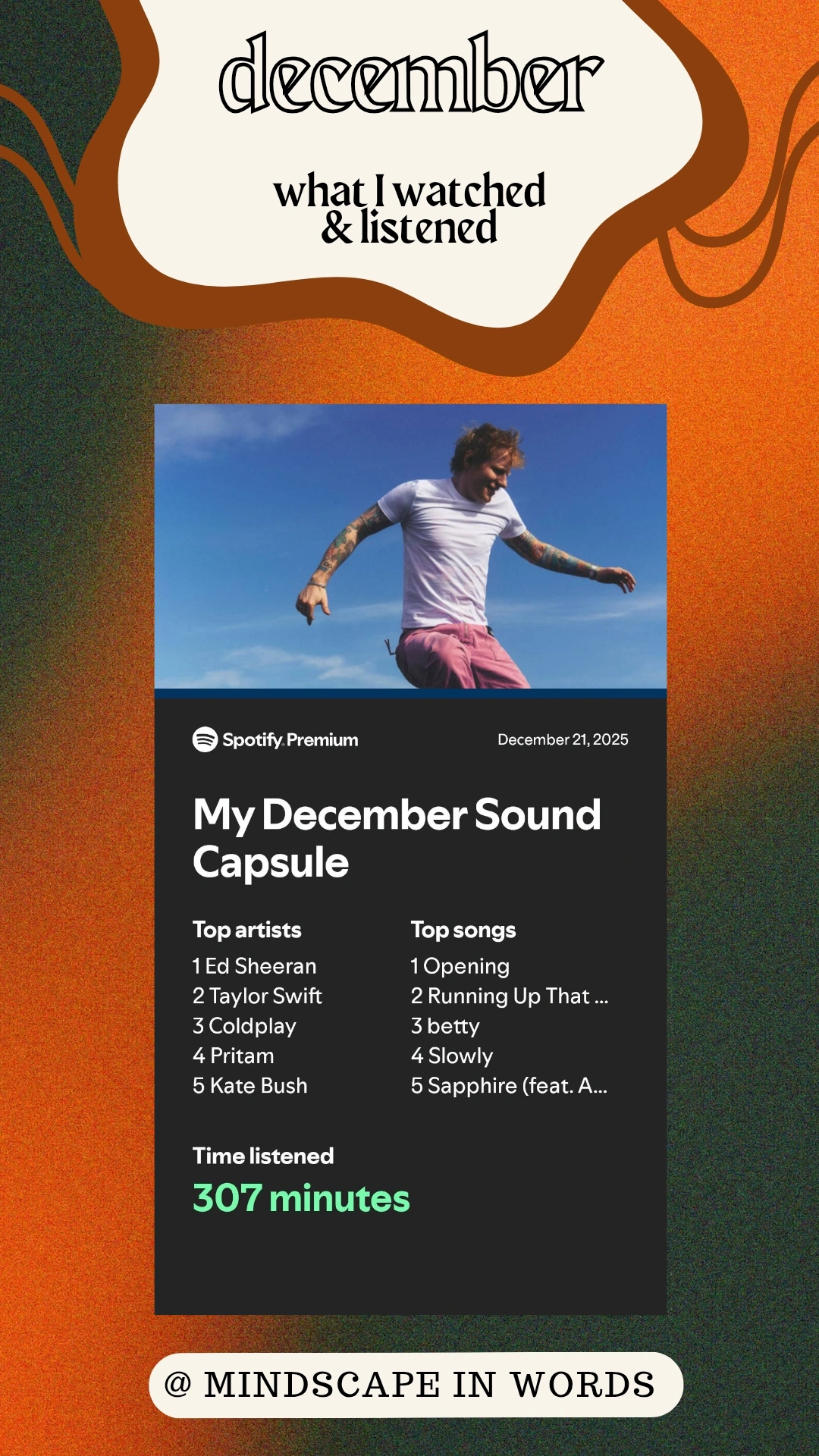This screenshot has width=819, height=1456.
Task: Select Coldplay in top artists
Action: pyautogui.click(x=244, y=1026)
